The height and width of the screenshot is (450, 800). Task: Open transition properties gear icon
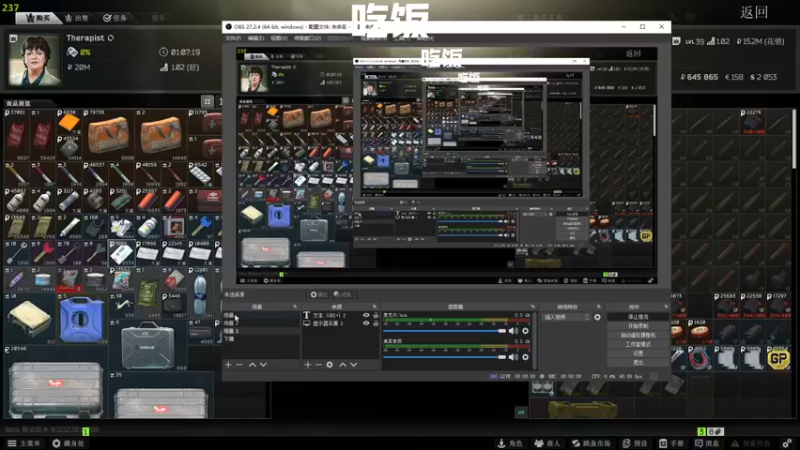tap(597, 317)
